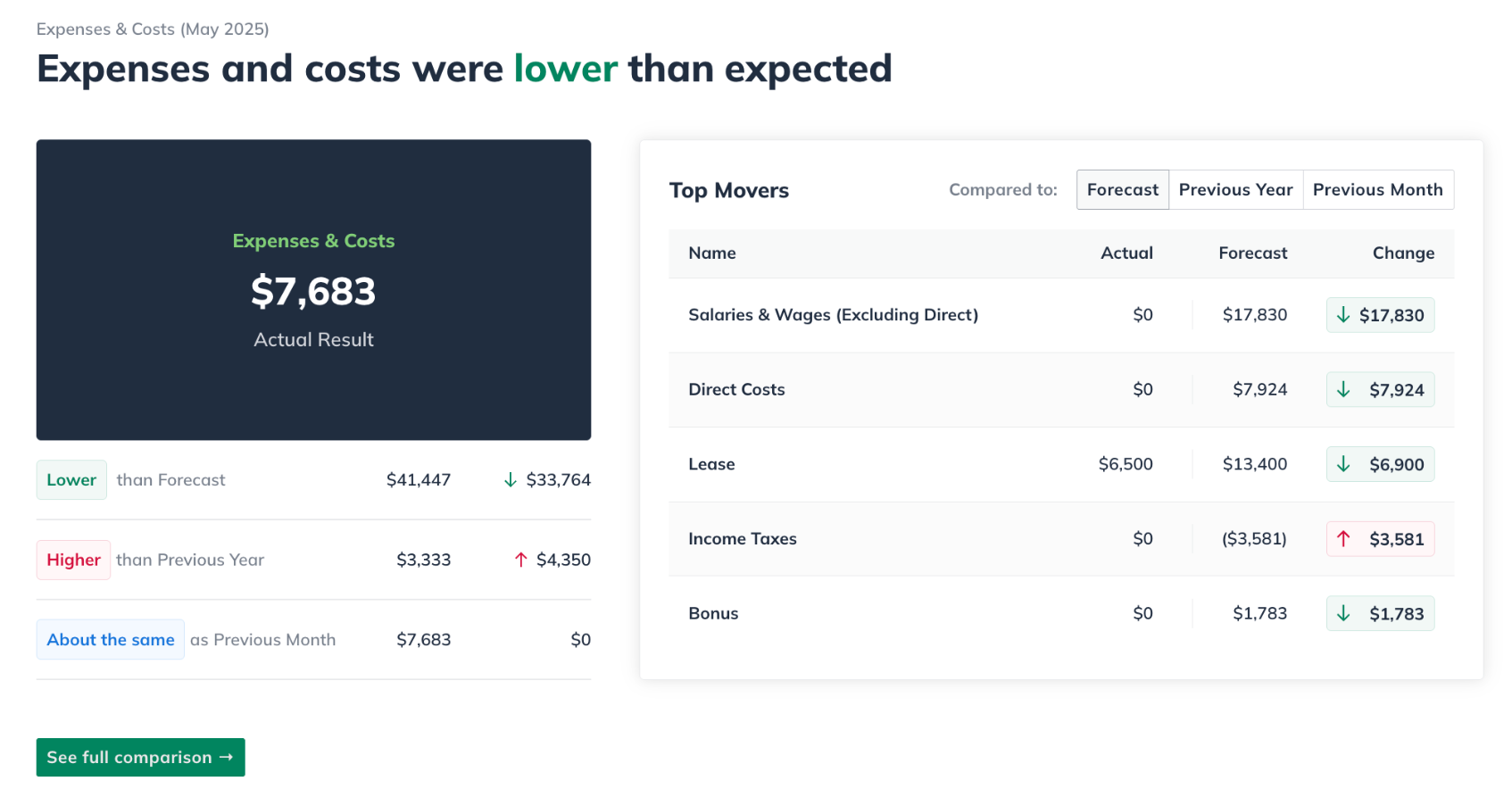1512x789 pixels.
Task: Select the Income Taxes row name
Action: tap(742, 539)
